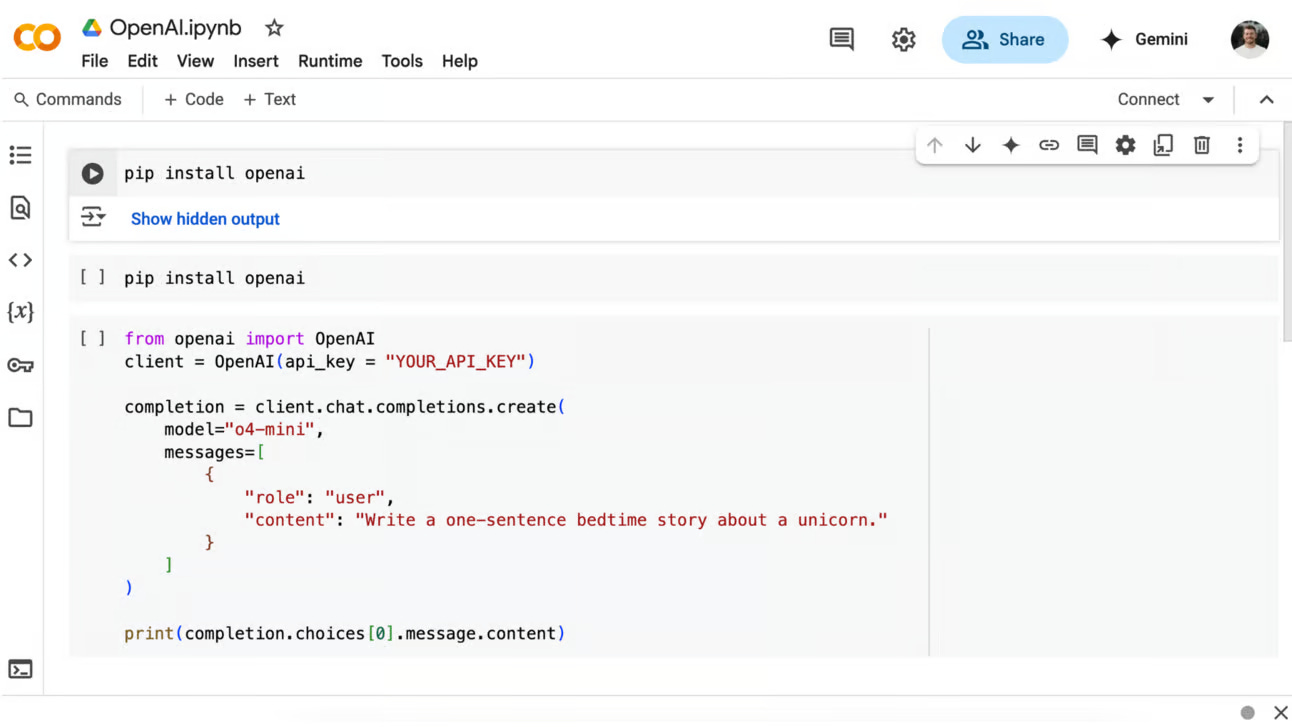This screenshot has height=727, width=1292.
Task: Run the second pip install openai cell
Action: click(92, 278)
